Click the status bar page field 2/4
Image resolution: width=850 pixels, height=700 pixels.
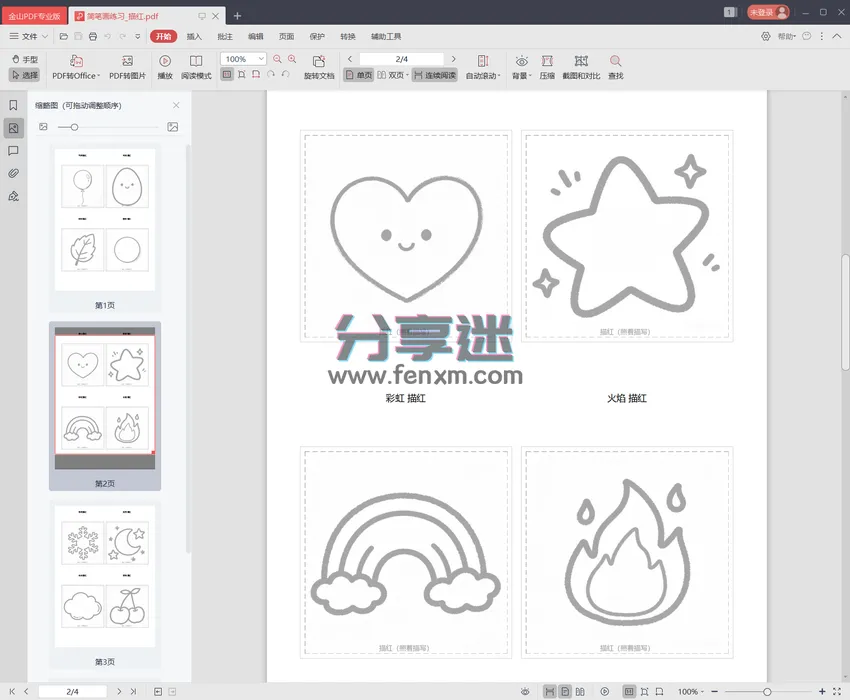coord(73,691)
